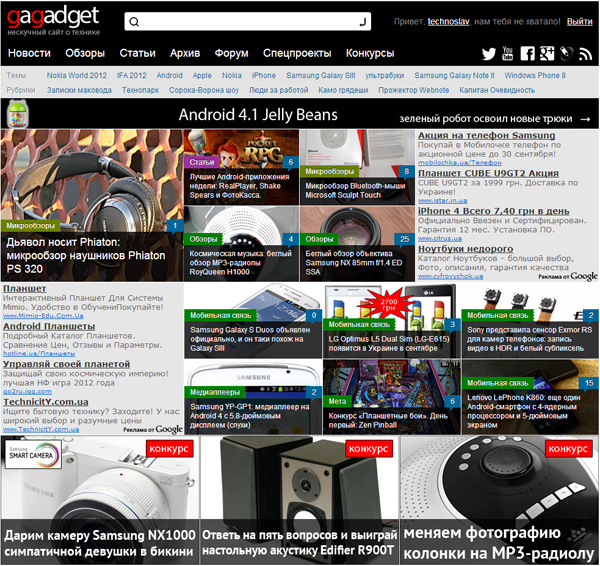Open the YouTube channel icon
Image resolution: width=600 pixels, height=566 pixels.
pos(507,54)
